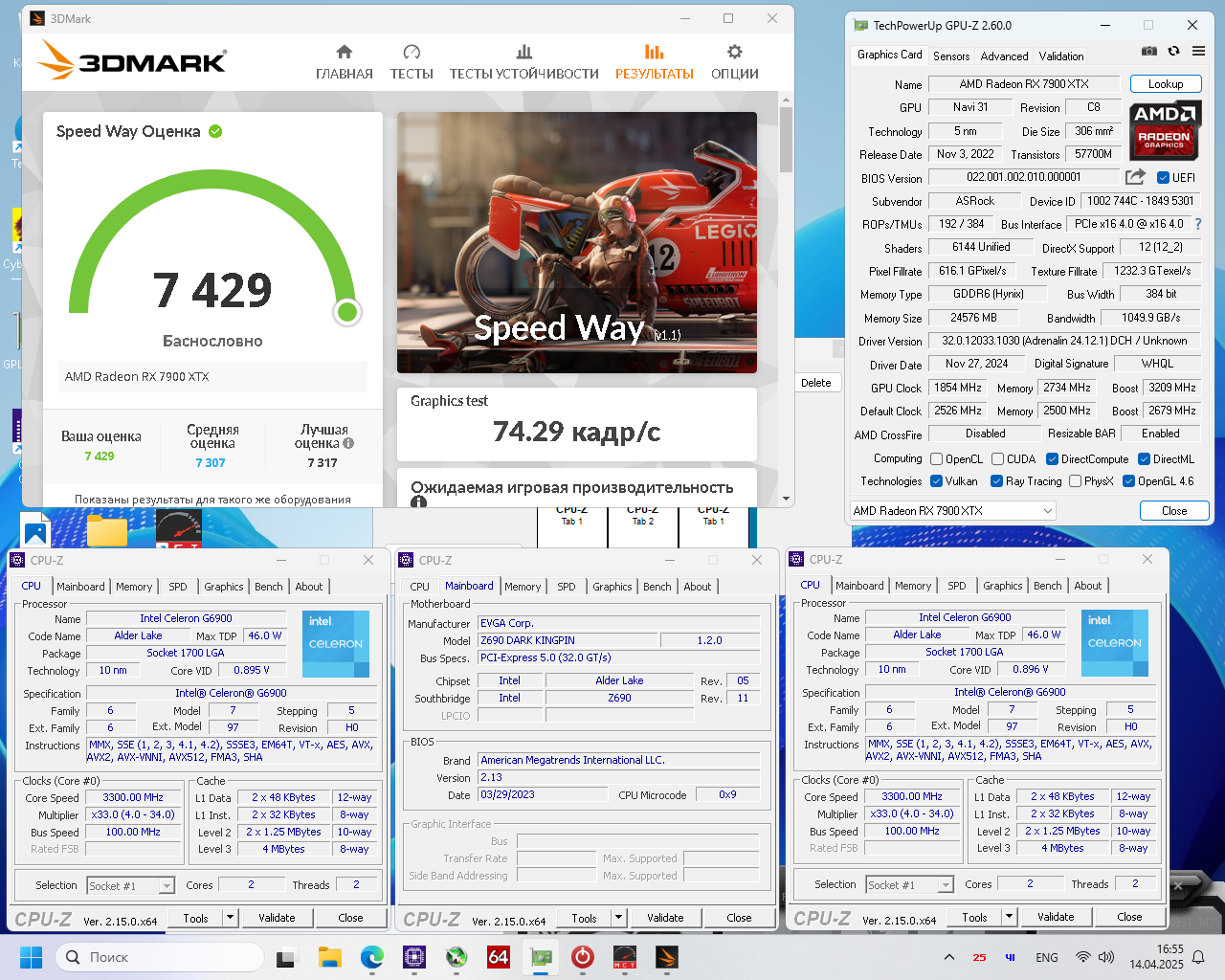Expand Socket #1 selection in left CPU-Z window

click(167, 886)
